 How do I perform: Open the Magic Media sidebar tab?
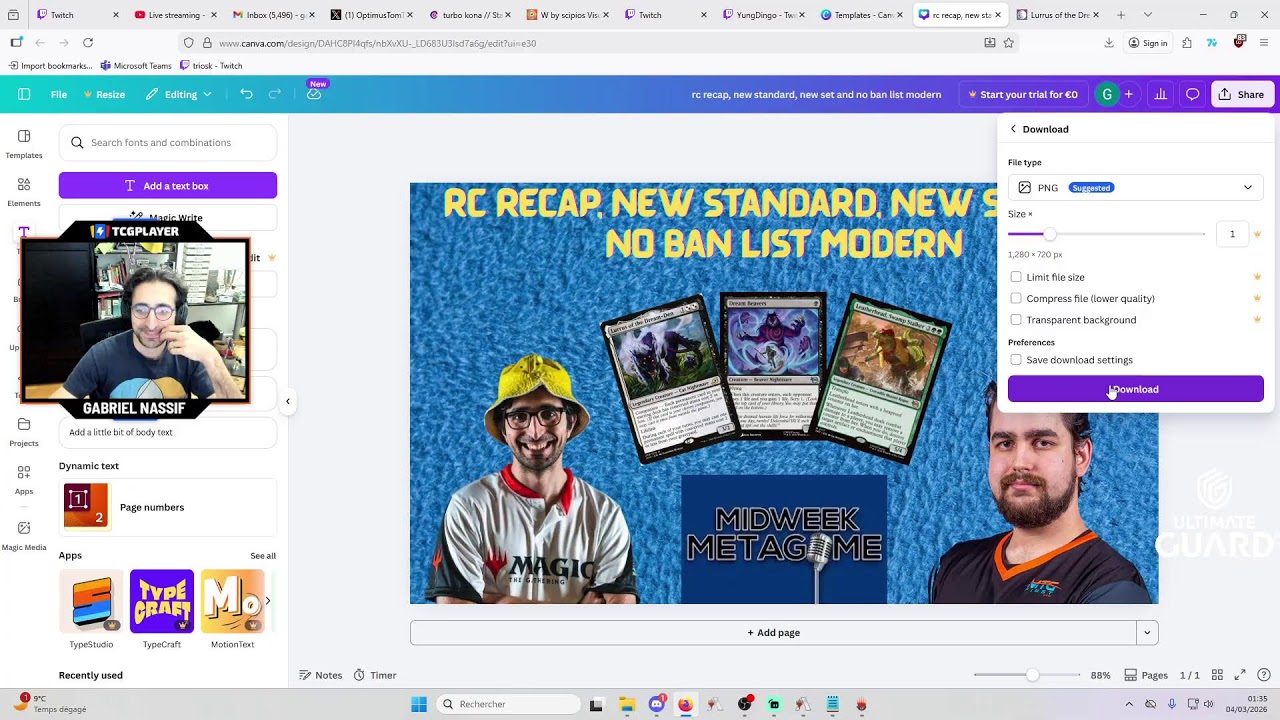pyautogui.click(x=24, y=535)
